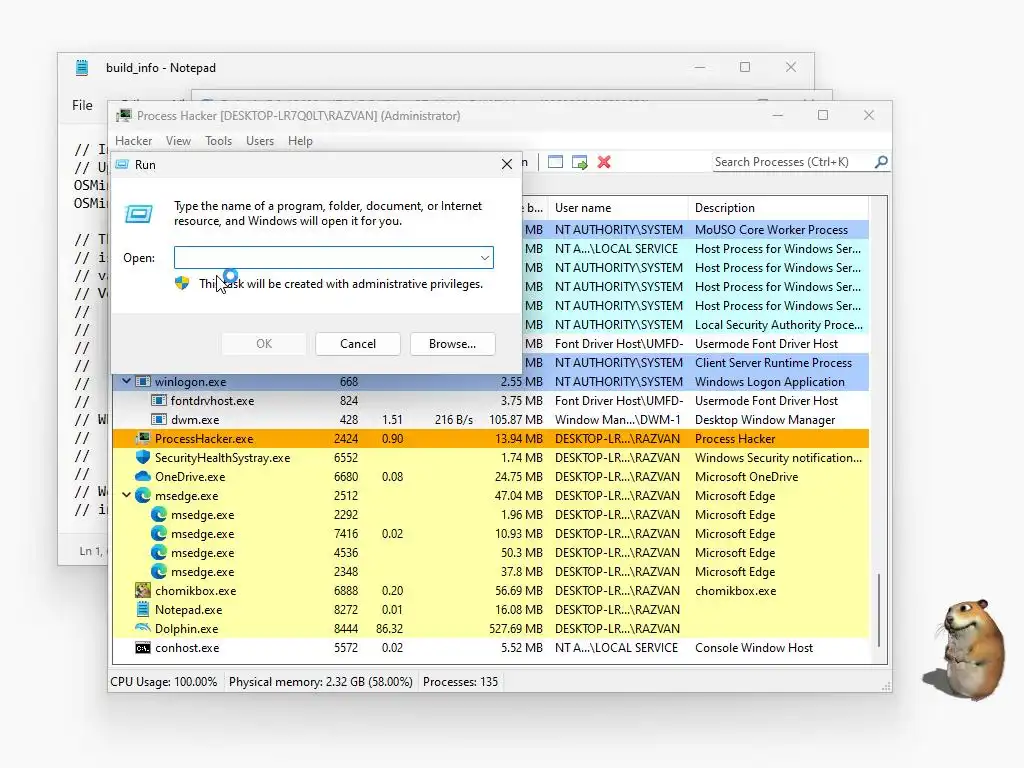Screen dimensions: 1024x768
Task: Open the Users menu
Action: click(x=260, y=140)
